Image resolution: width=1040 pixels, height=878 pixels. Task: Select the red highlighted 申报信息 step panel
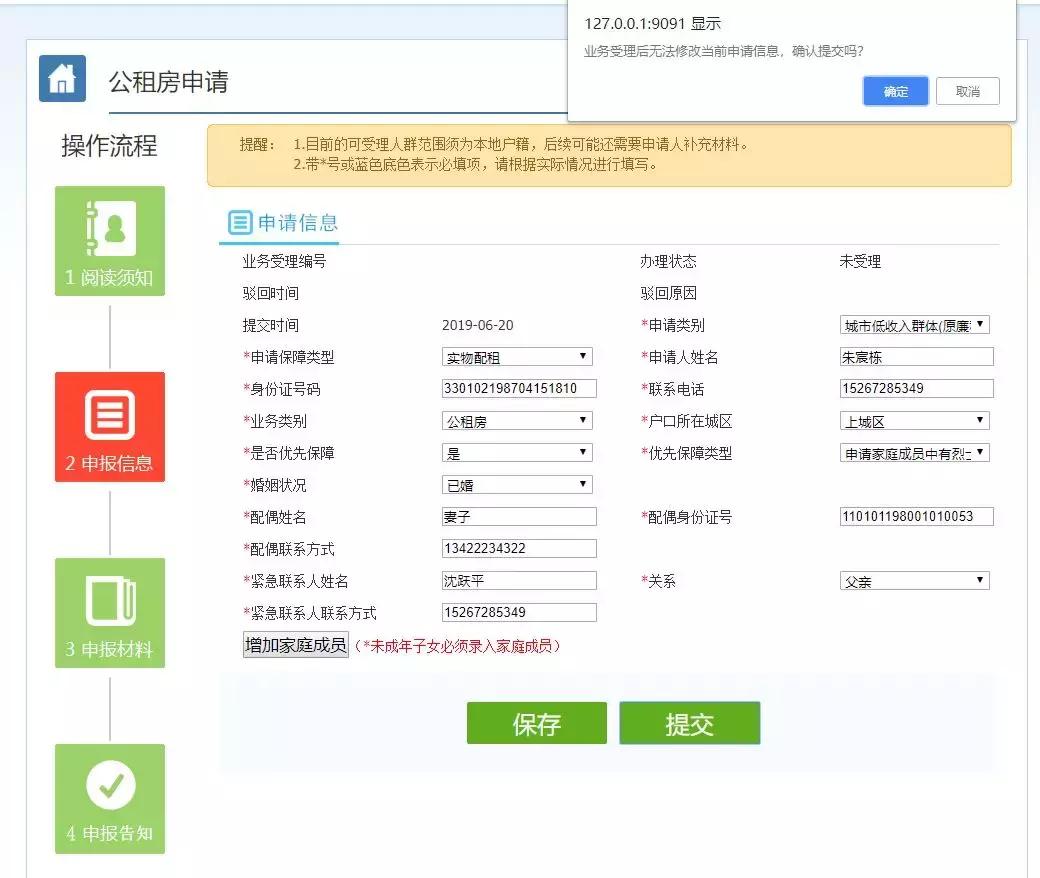click(110, 427)
